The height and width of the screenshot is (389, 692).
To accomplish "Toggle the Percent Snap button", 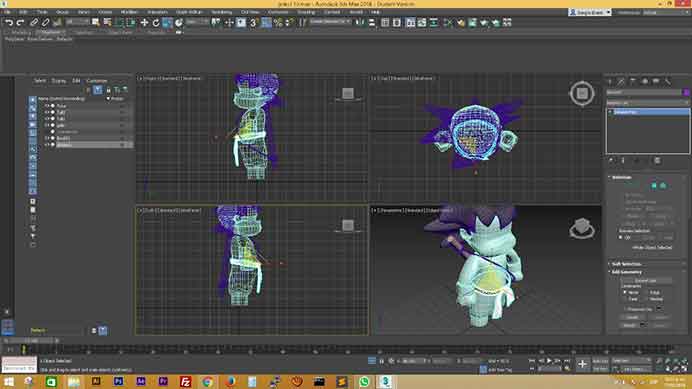I will (278, 23).
